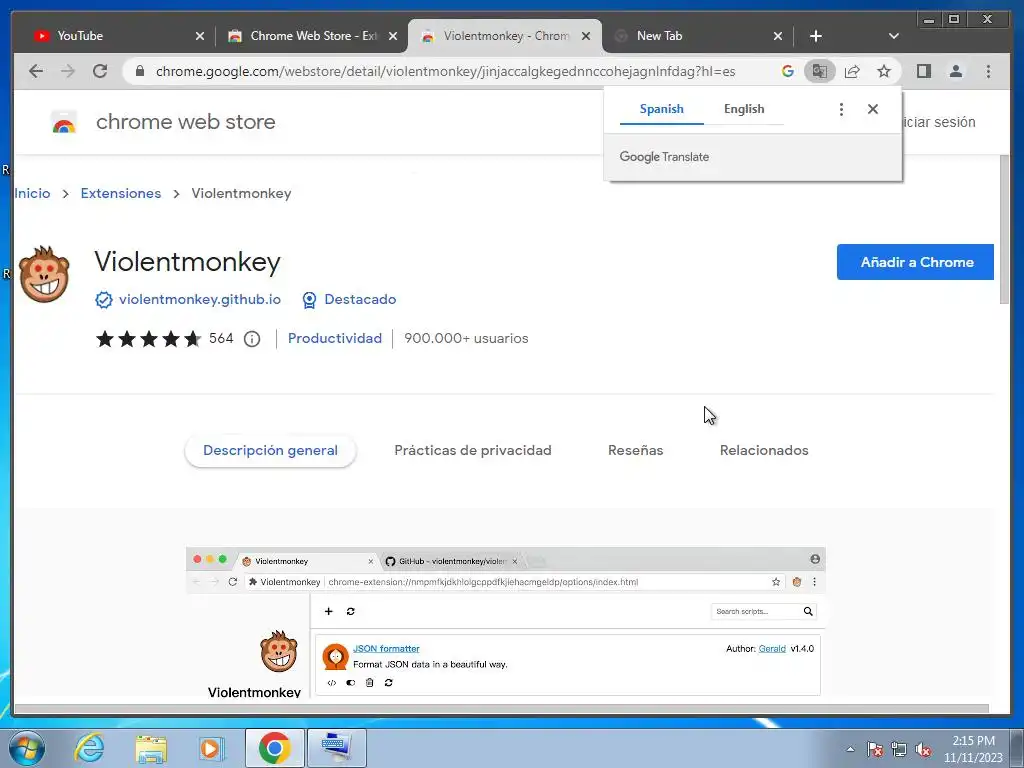The width and height of the screenshot is (1024, 768).
Task: Click the Violentmonkey screenshot preview
Action: click(x=505, y=624)
